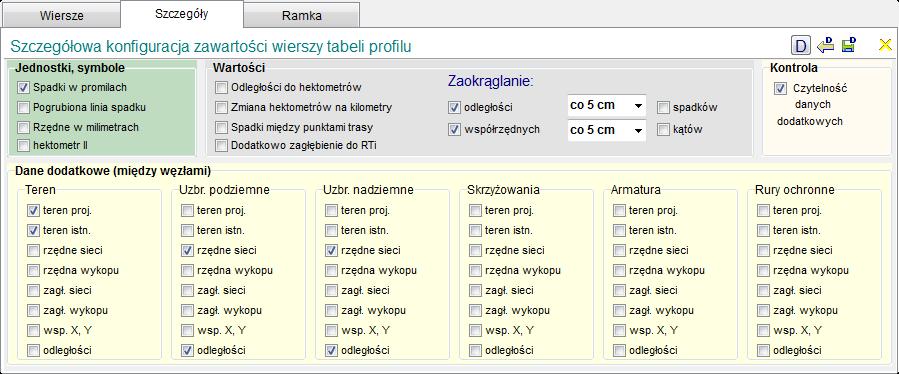This screenshot has width=899, height=374.
Task: Check teren proj. under Armatura
Action: pos(619,211)
